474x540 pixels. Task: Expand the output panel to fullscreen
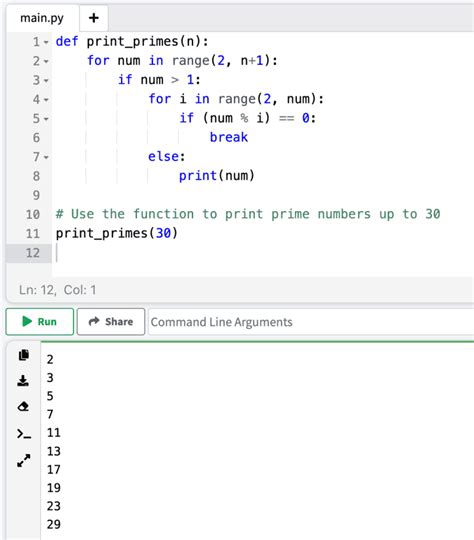(x=24, y=460)
